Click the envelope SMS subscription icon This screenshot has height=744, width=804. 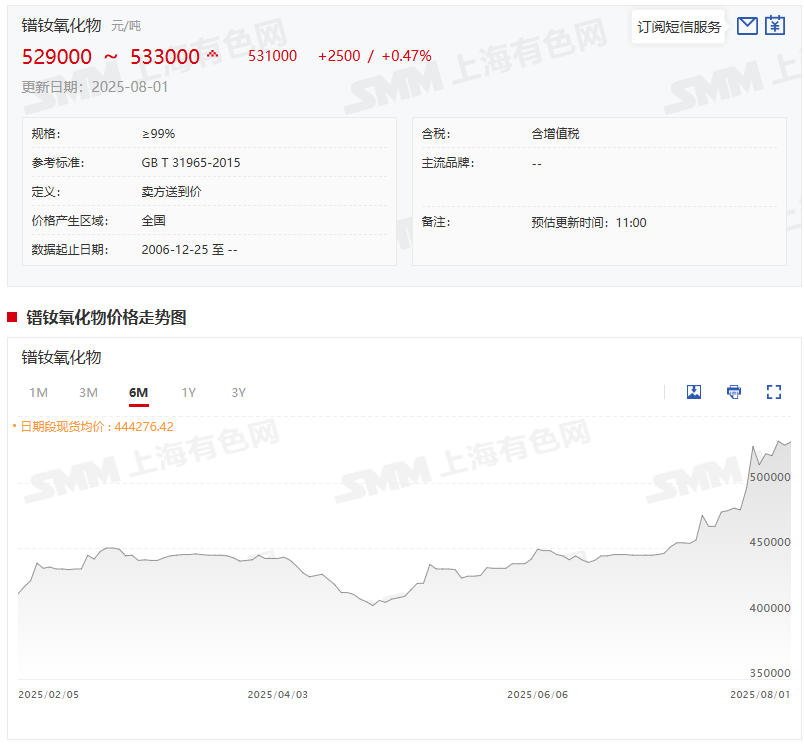coord(746,26)
